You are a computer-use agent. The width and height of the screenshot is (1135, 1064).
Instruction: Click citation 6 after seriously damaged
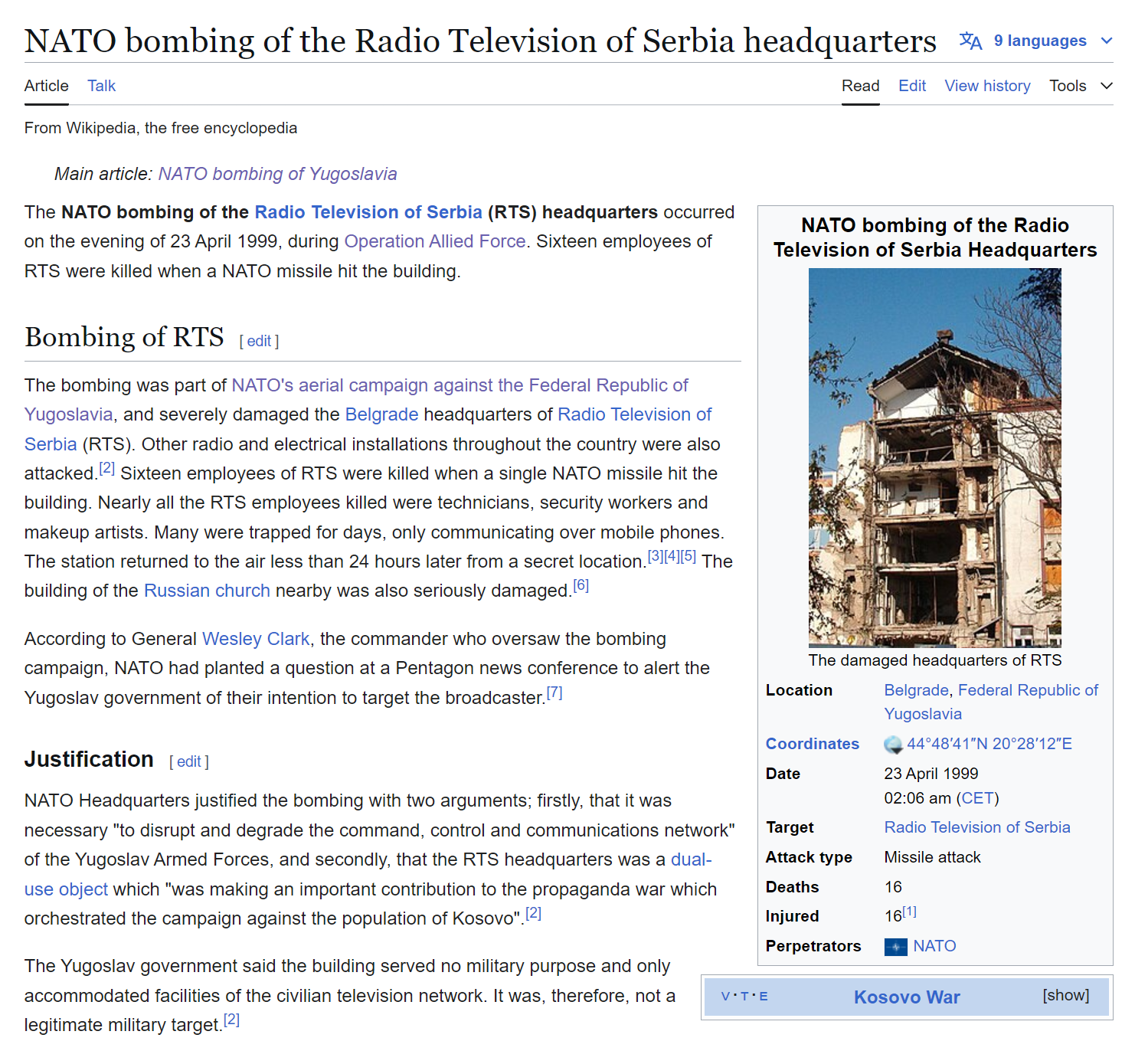point(581,585)
